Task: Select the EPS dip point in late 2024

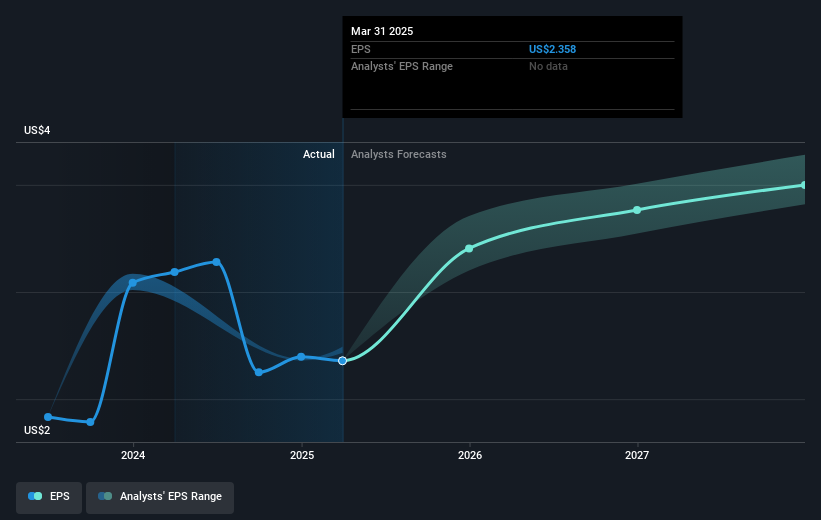Action: point(259,372)
